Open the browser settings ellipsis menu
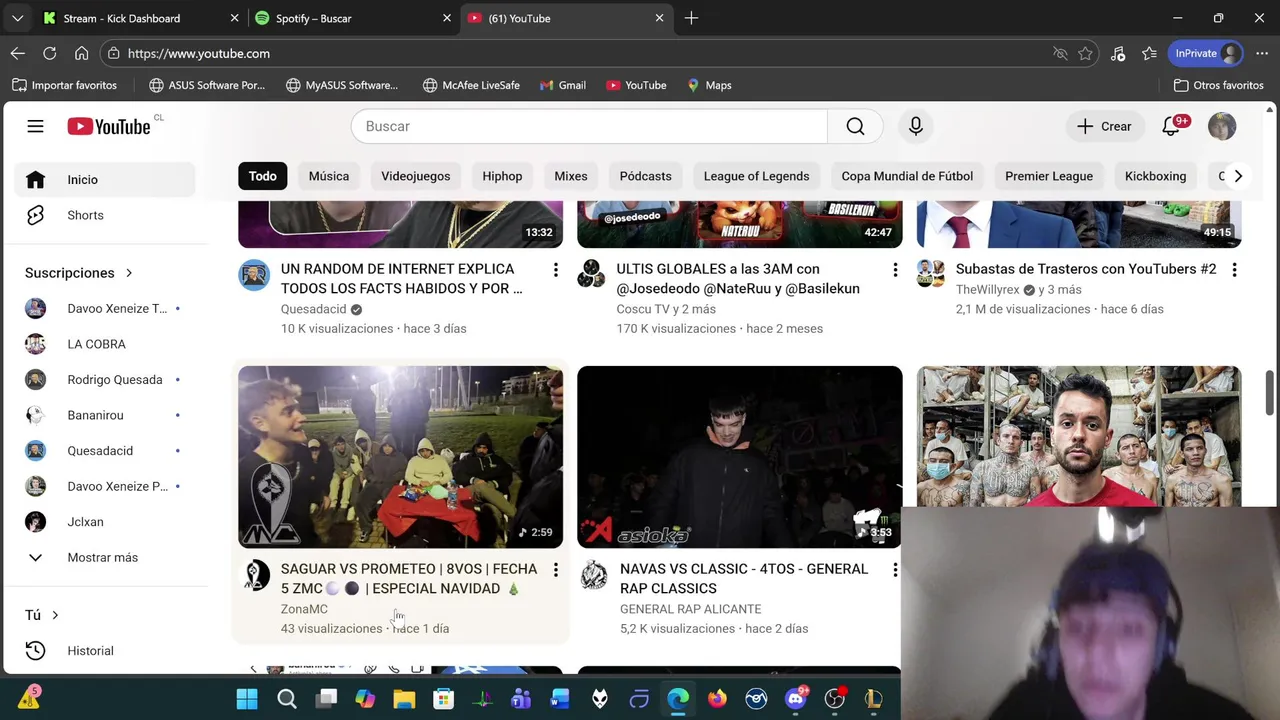This screenshot has width=1280, height=720. pyautogui.click(x=1262, y=54)
